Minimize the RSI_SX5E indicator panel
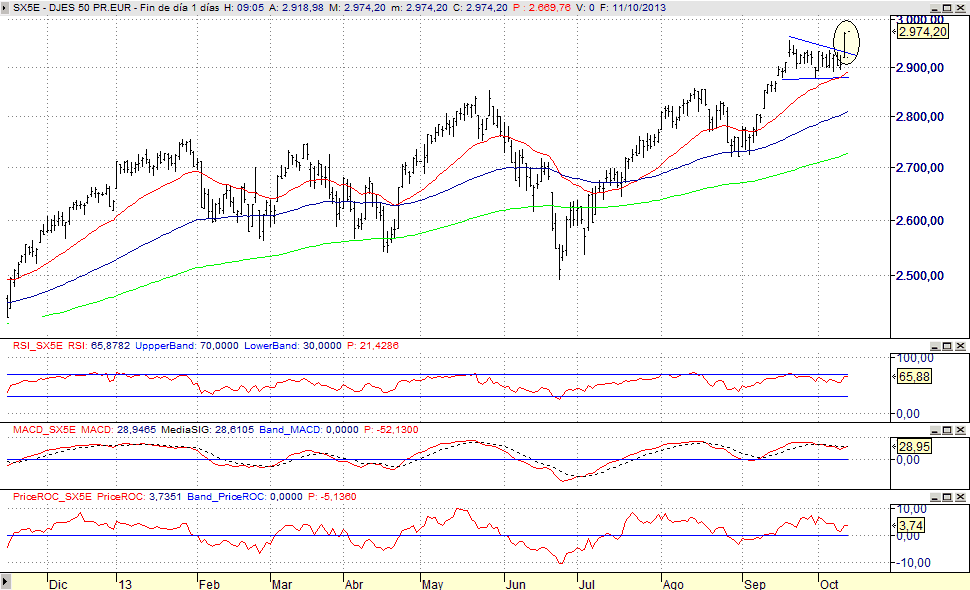 click(934, 346)
